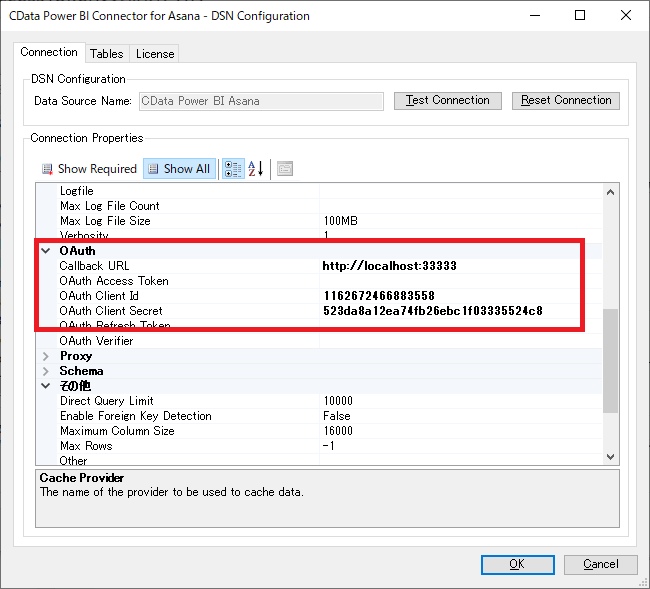Expand the Proxy section

(46, 356)
